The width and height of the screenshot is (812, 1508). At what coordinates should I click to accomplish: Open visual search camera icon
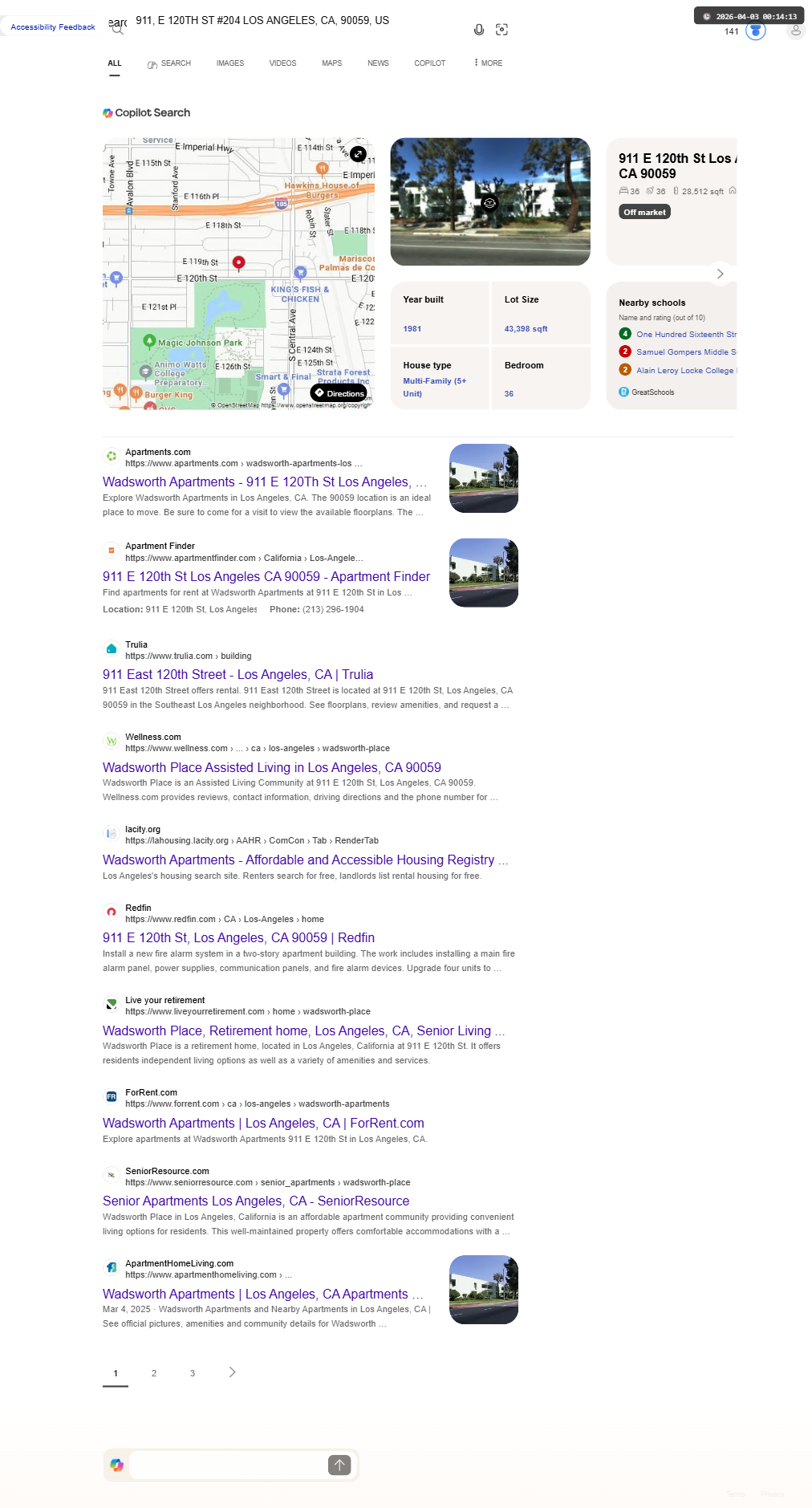coord(502,30)
